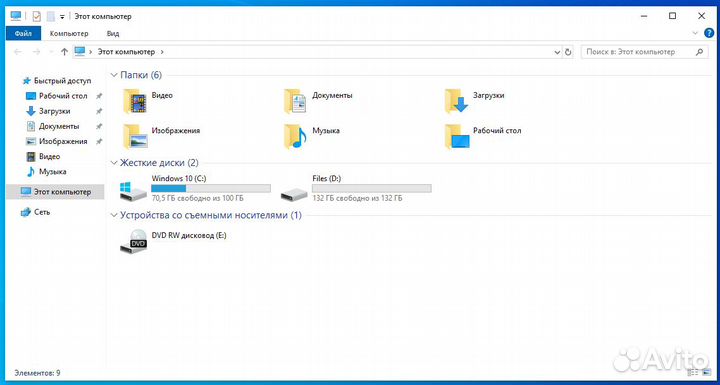Unpin Документы via its pin icon
The image size is (720, 385).
point(98,126)
